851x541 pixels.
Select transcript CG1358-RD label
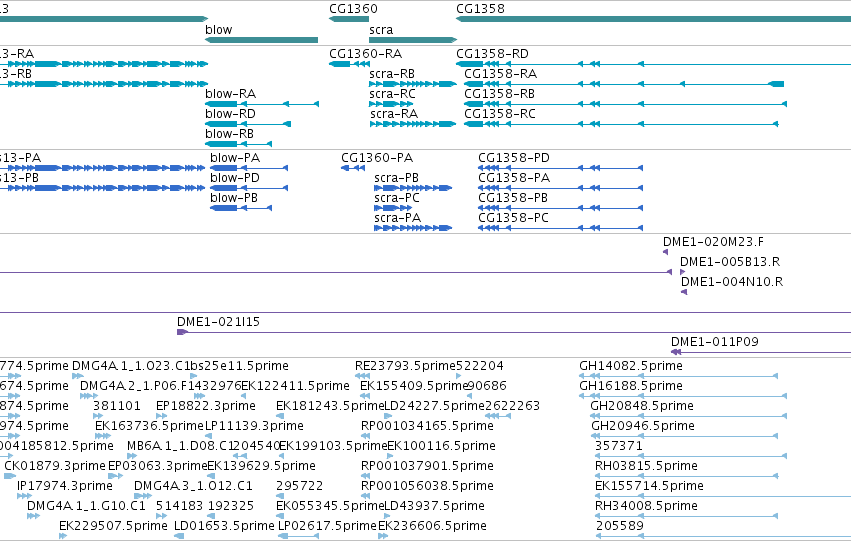[492, 54]
